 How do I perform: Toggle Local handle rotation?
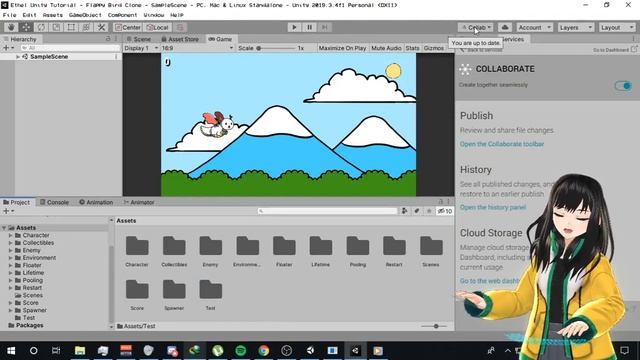pos(158,27)
